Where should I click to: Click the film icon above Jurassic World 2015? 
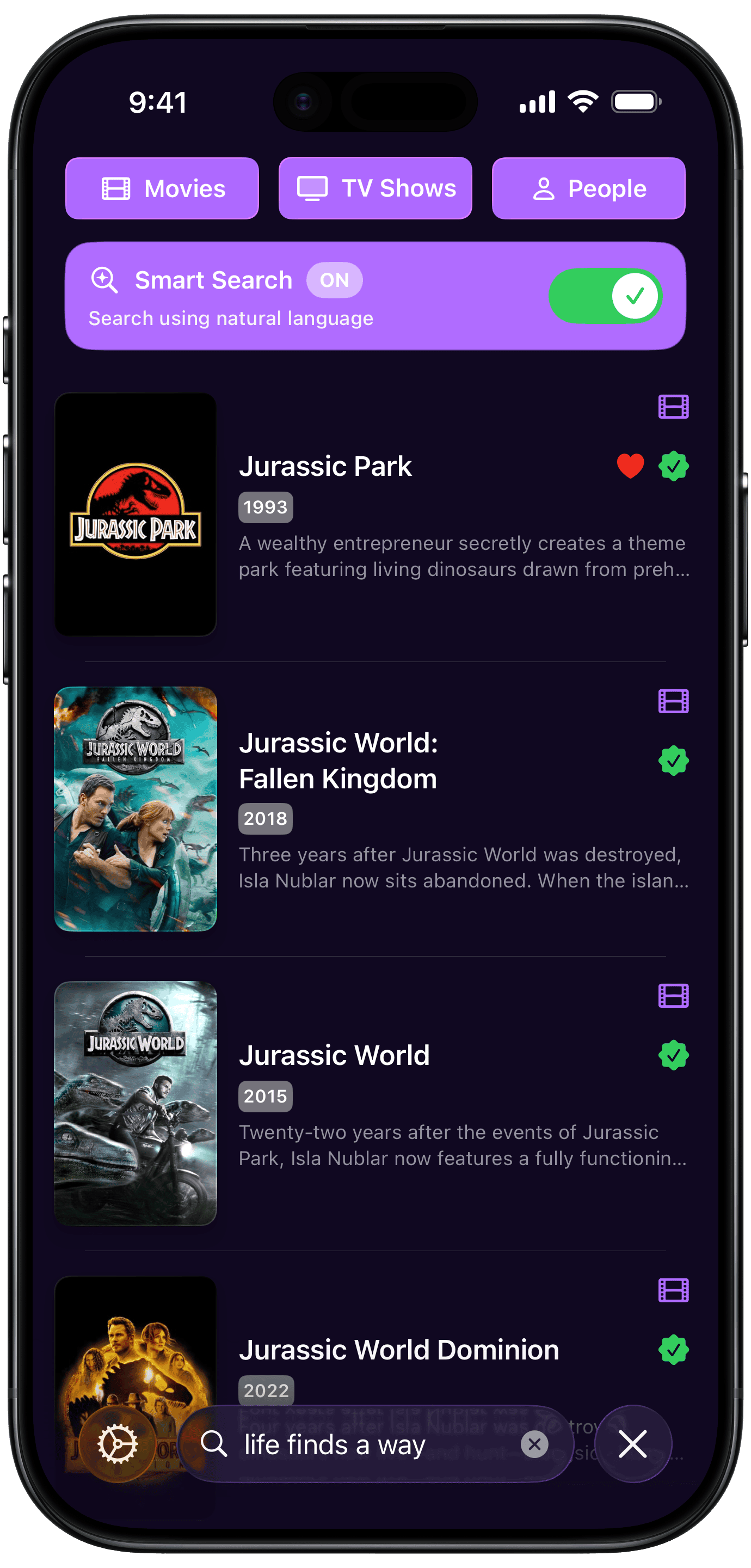[673, 996]
